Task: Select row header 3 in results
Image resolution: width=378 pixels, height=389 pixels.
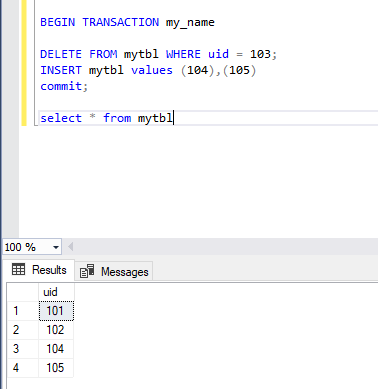Action: (23, 349)
